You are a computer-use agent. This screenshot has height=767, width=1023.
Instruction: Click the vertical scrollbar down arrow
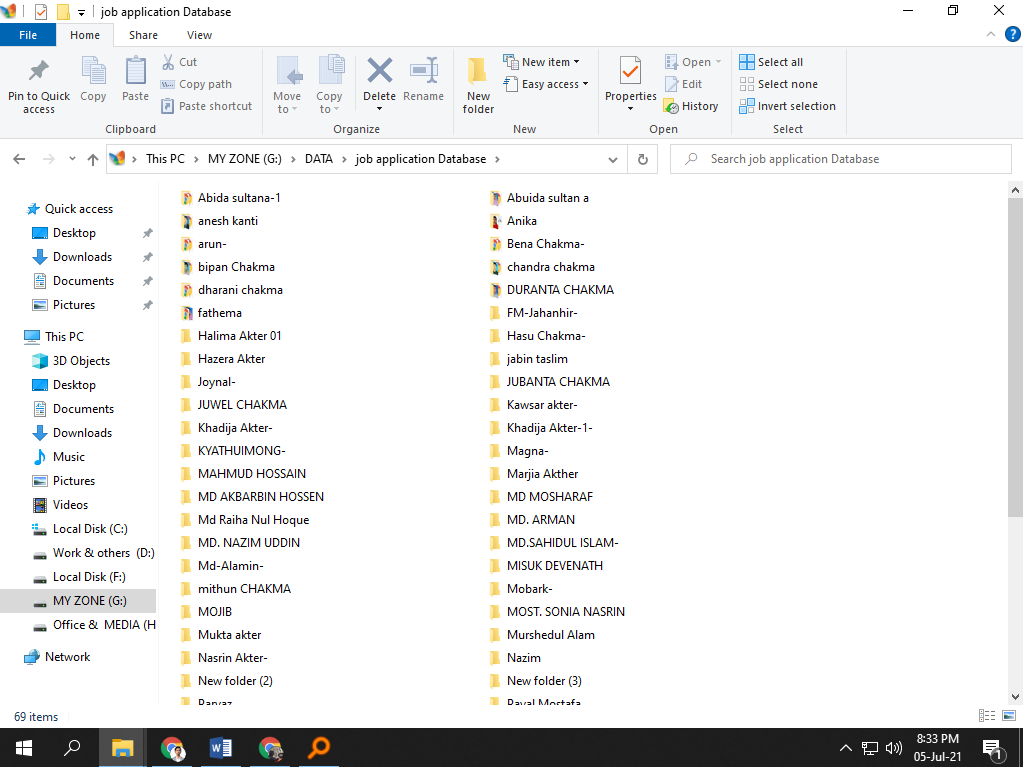pos(1015,697)
